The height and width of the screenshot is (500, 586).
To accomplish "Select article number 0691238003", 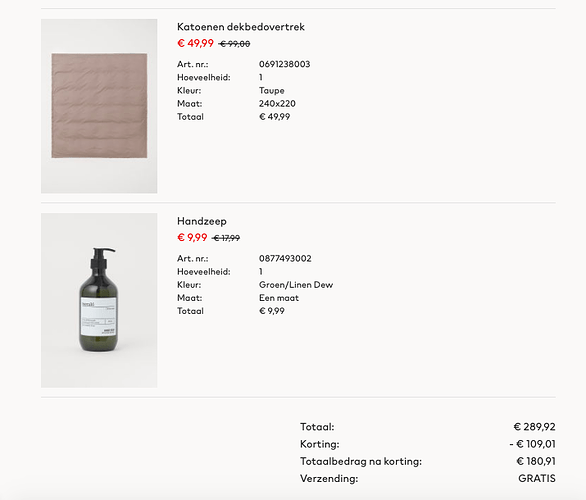I will 284,64.
